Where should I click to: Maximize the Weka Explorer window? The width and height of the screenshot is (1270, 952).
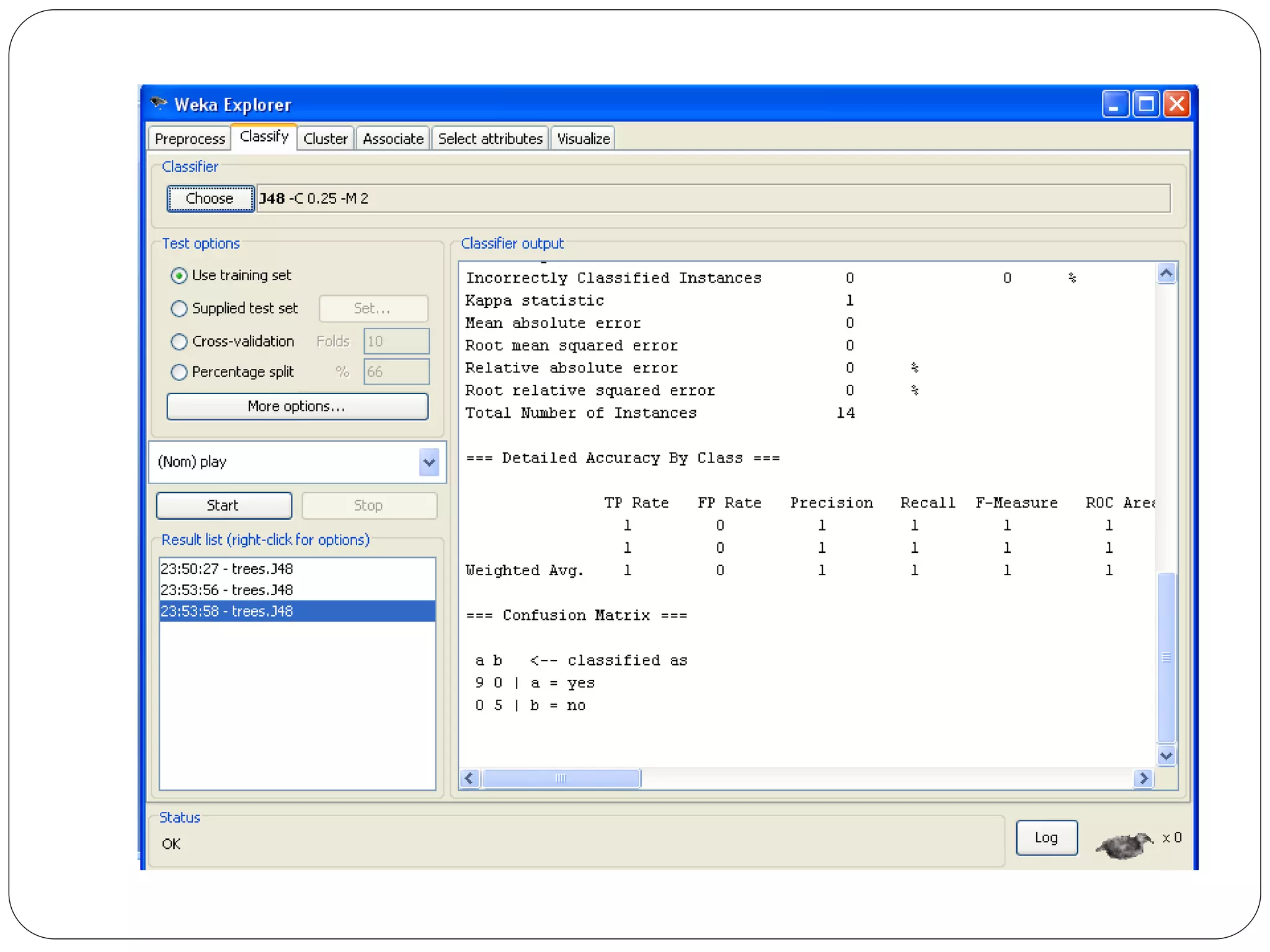click(x=1146, y=104)
